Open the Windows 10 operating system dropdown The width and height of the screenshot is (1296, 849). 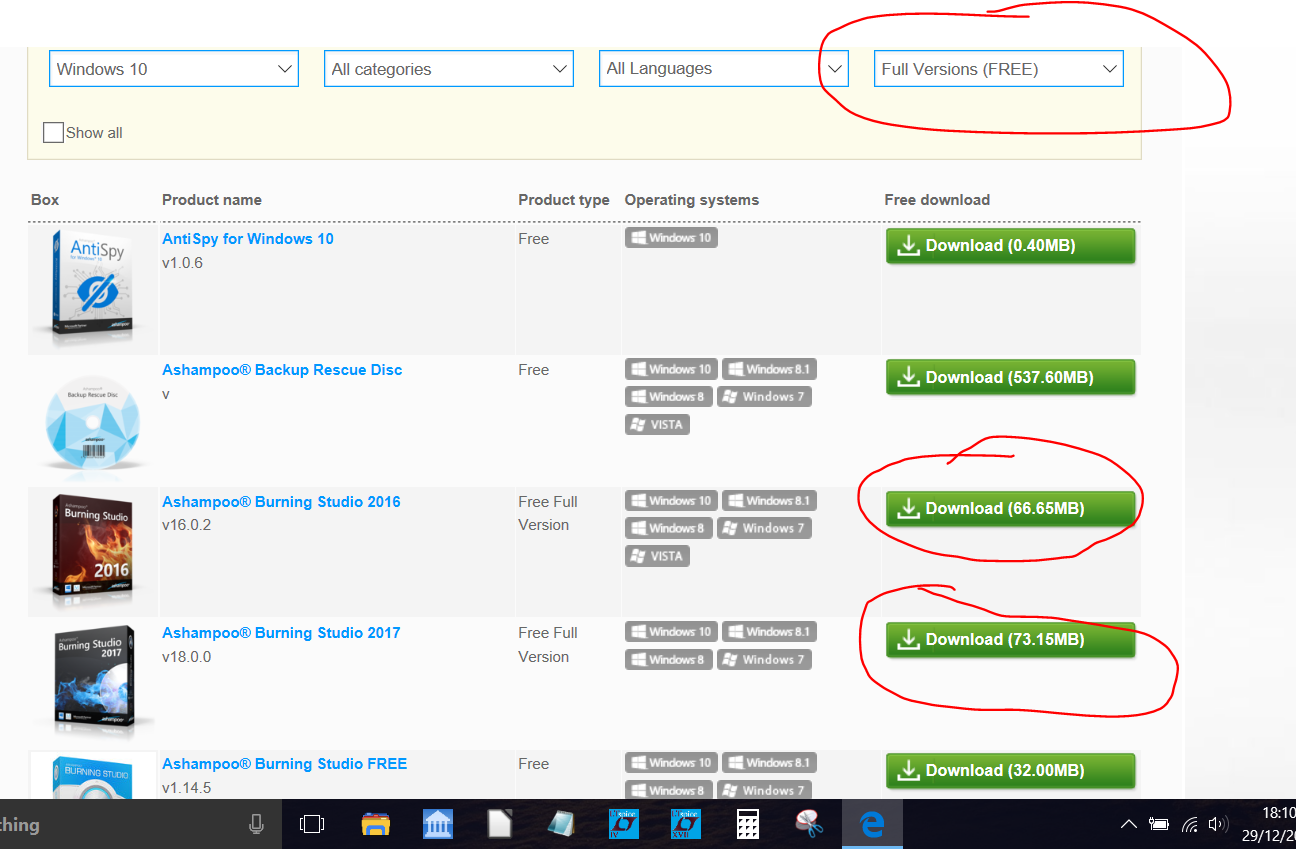[174, 69]
